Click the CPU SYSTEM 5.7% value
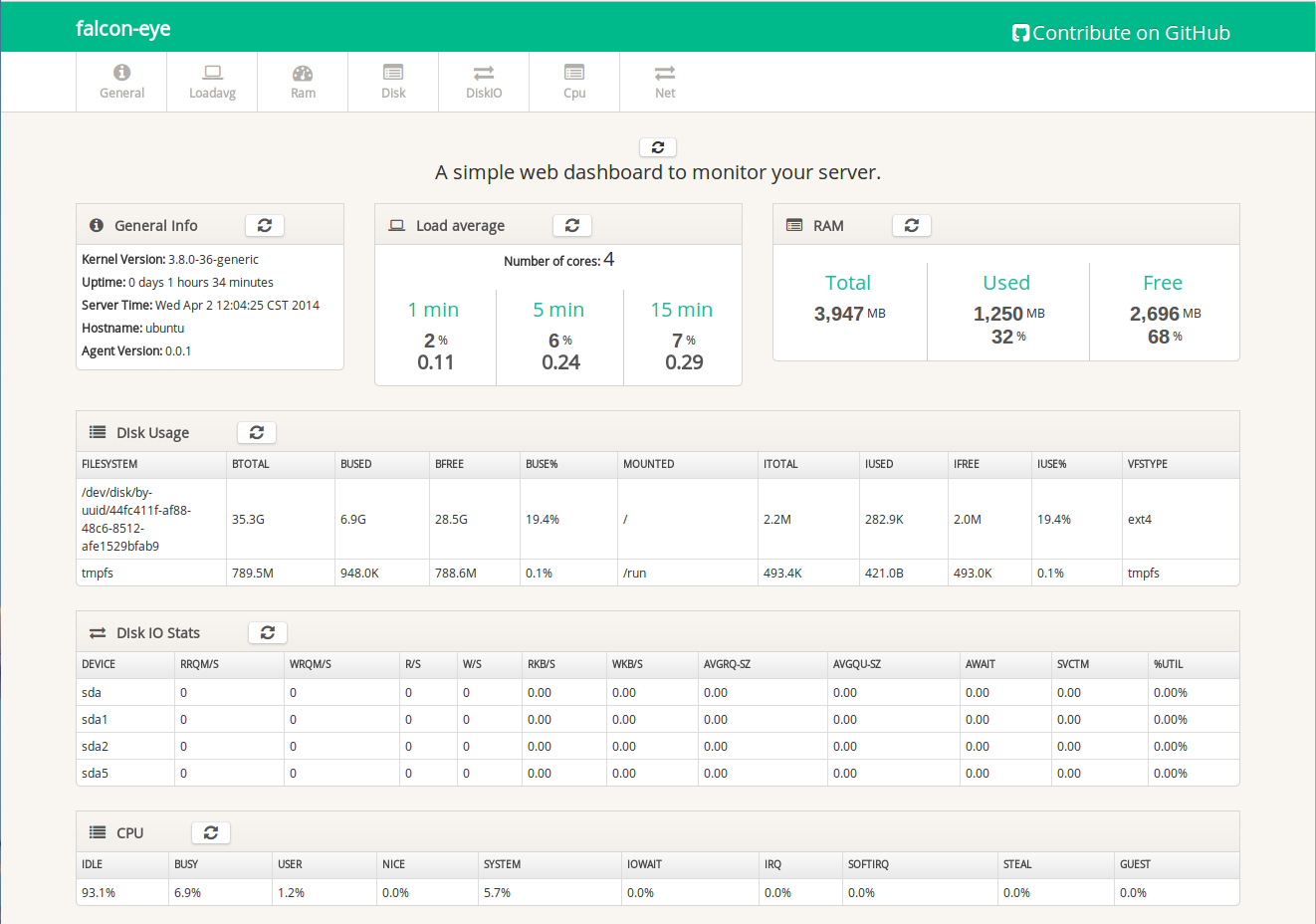Screen dimensions: 1316x924 (x=497, y=893)
